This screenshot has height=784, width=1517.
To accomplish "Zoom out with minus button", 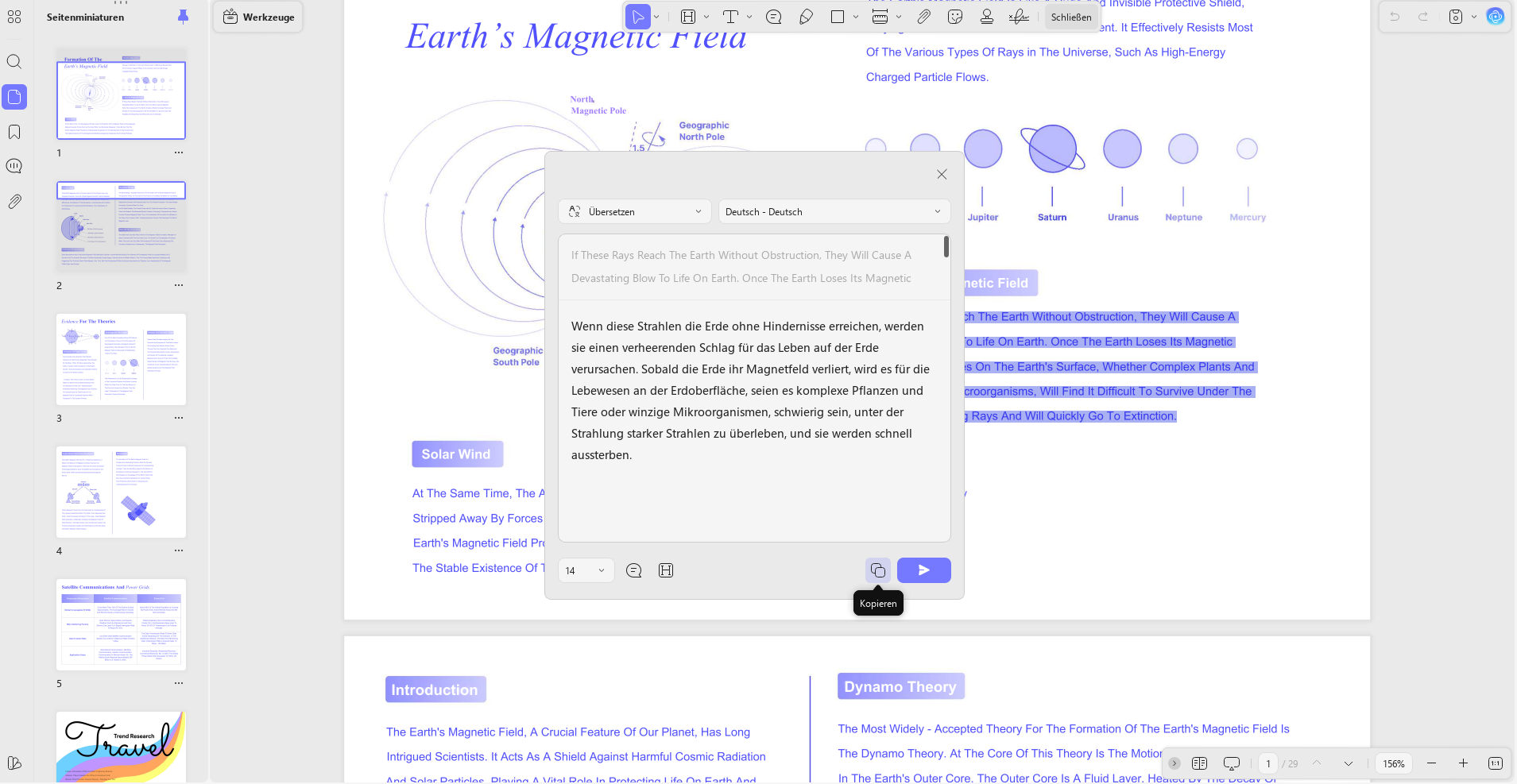I will pyautogui.click(x=1431, y=763).
